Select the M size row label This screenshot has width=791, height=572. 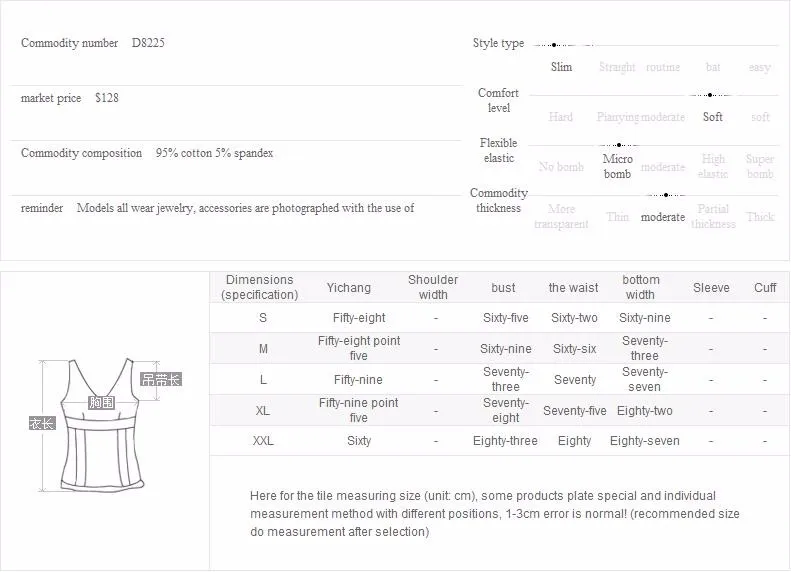tap(263, 349)
